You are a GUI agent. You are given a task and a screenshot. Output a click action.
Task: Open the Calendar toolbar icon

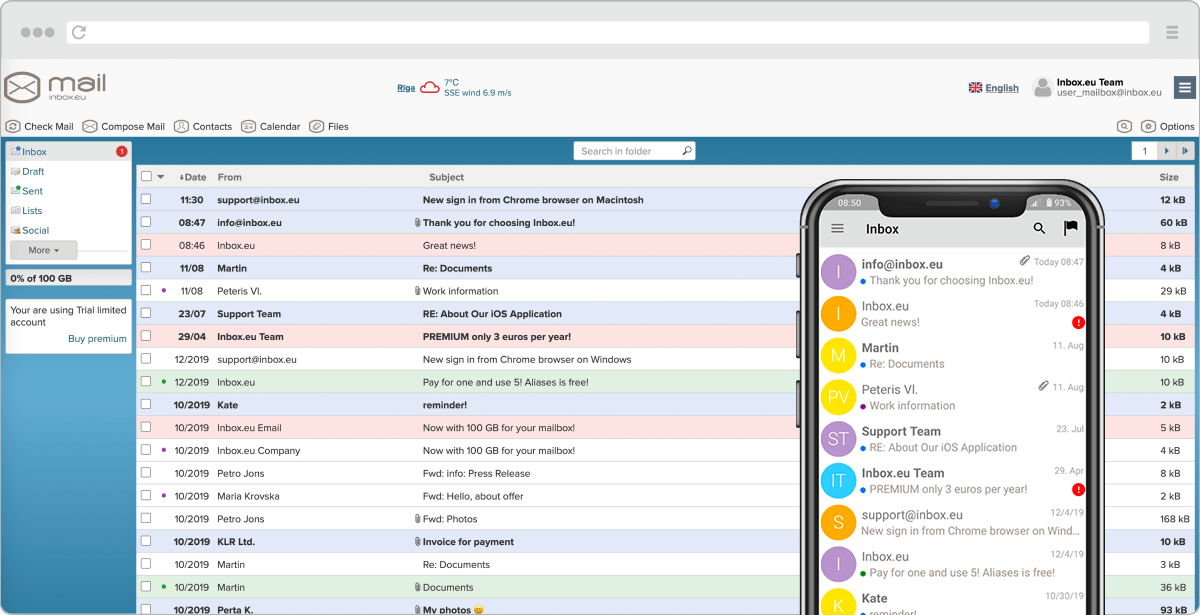click(249, 127)
